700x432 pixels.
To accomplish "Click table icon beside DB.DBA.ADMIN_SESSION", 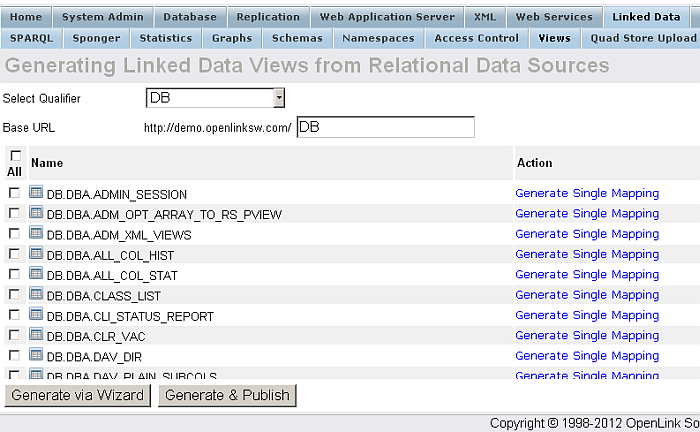I will (36, 192).
